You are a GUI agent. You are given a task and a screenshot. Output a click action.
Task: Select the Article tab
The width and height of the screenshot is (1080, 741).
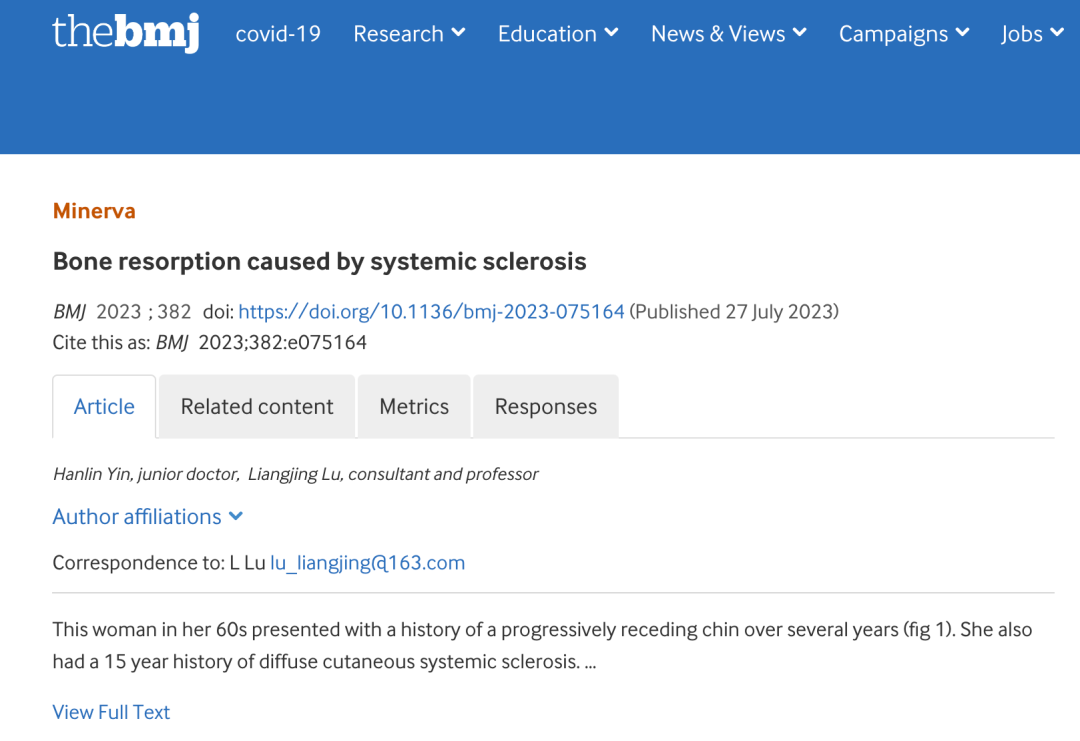pyautogui.click(x=104, y=406)
